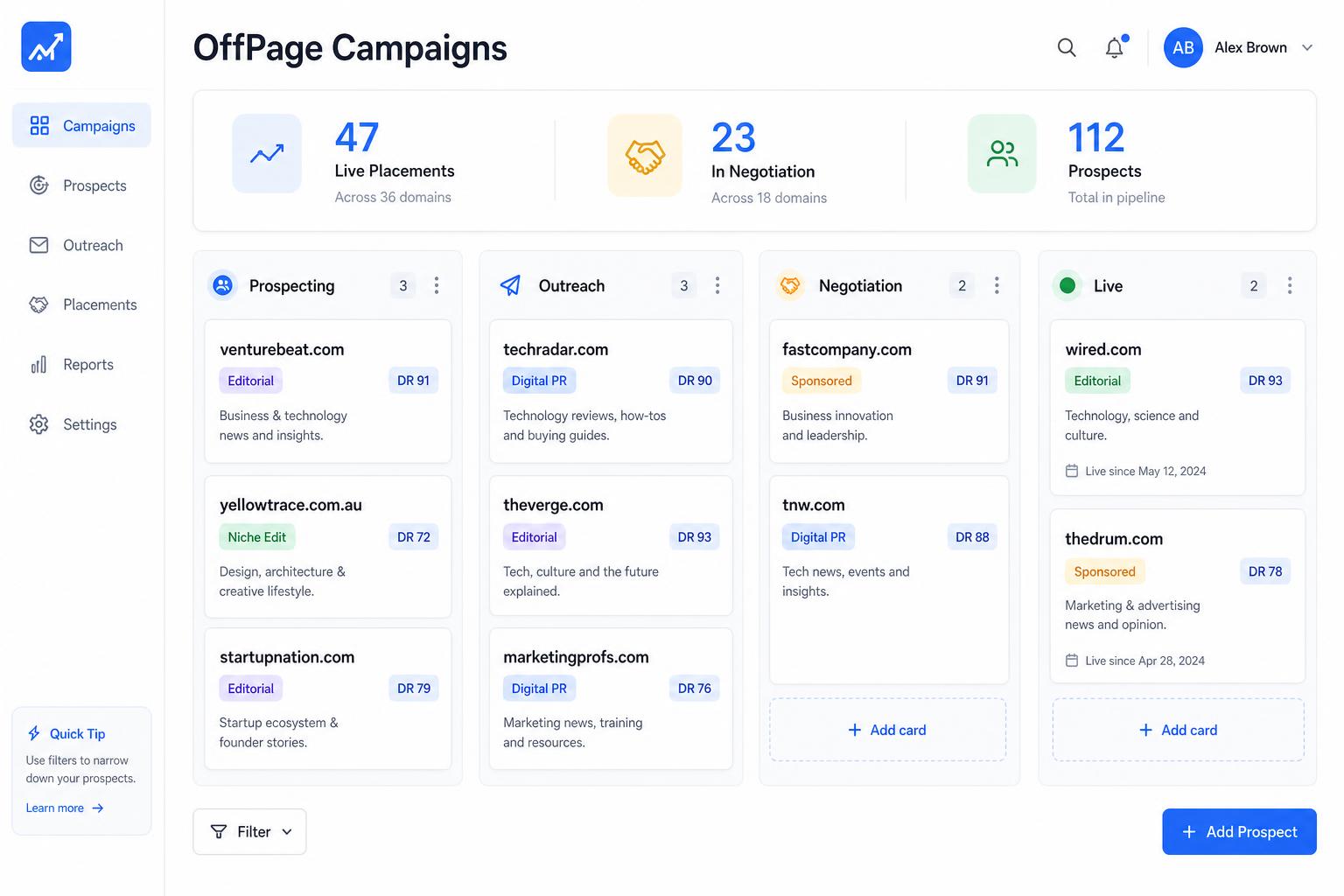
Task: Click Outreach column count badge 3
Action: tap(684, 285)
